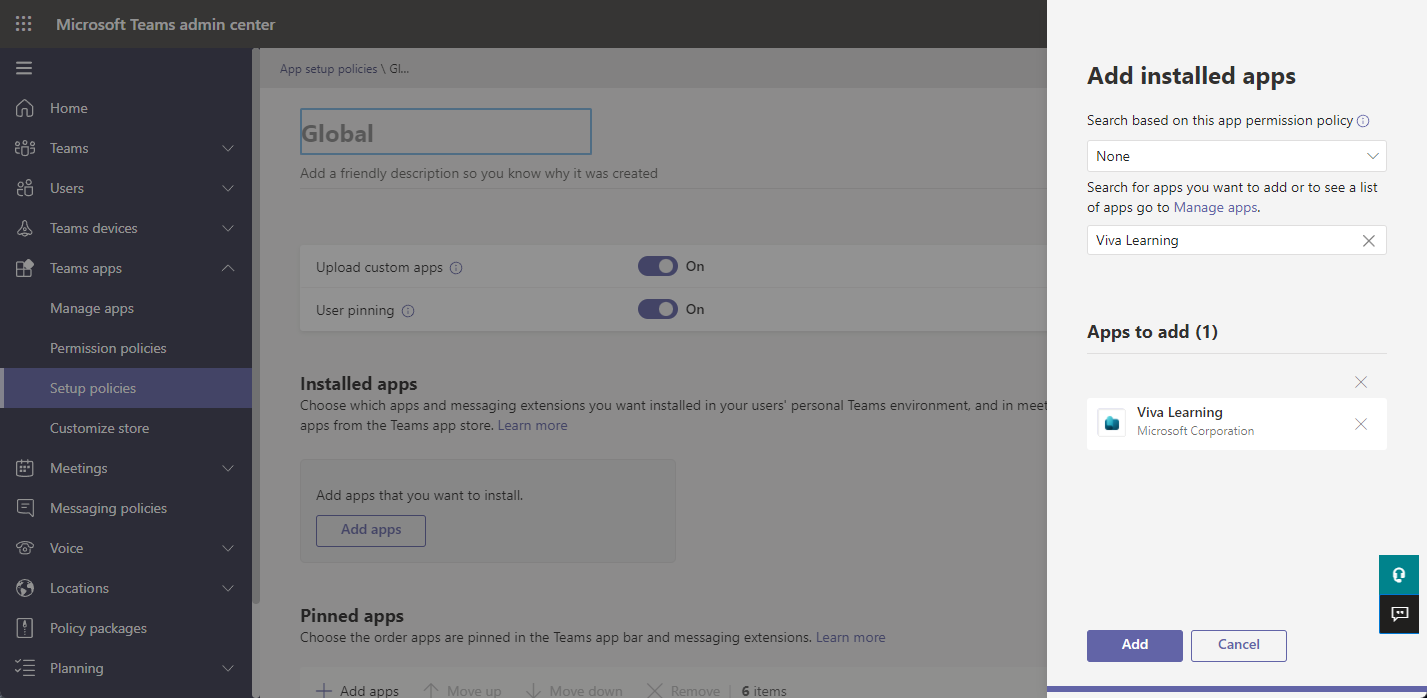The image size is (1427, 698).
Task: Go to Manage apps in the sidebar
Action: click(x=90, y=307)
